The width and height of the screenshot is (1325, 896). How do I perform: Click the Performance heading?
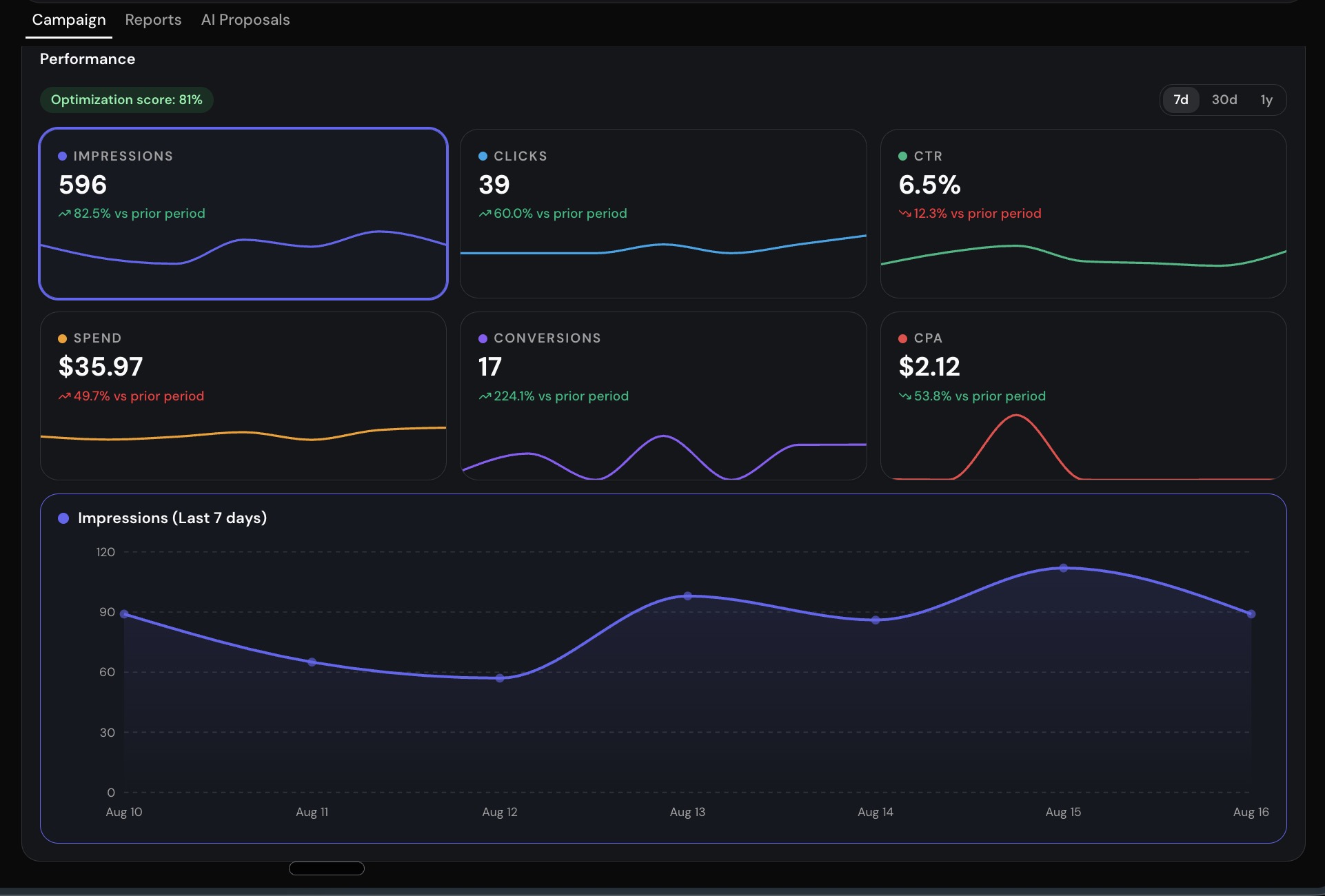tap(88, 59)
